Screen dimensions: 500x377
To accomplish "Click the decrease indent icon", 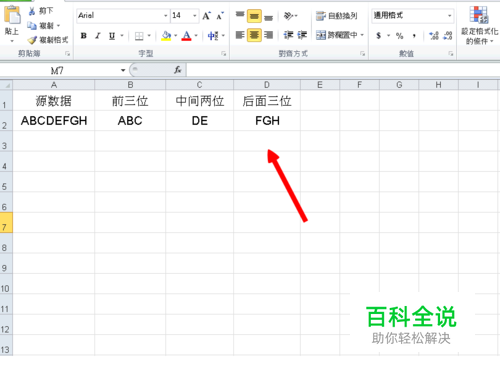I will (288, 35).
